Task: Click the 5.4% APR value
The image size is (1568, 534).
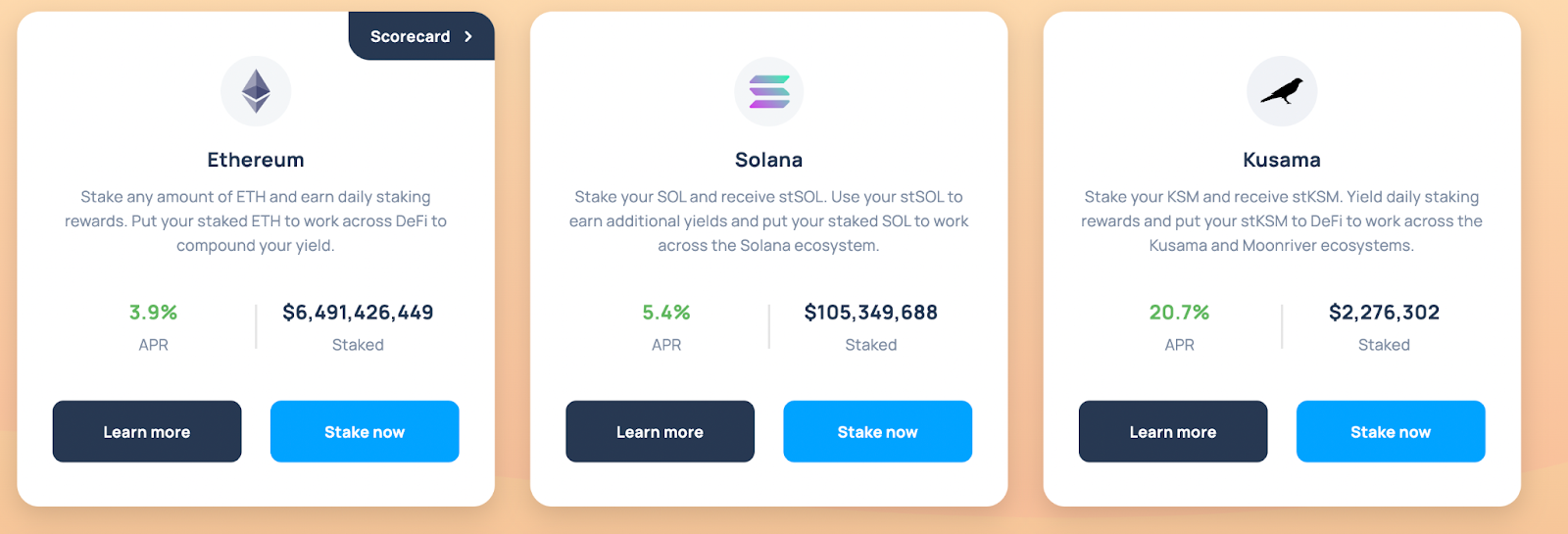Action: [666, 313]
